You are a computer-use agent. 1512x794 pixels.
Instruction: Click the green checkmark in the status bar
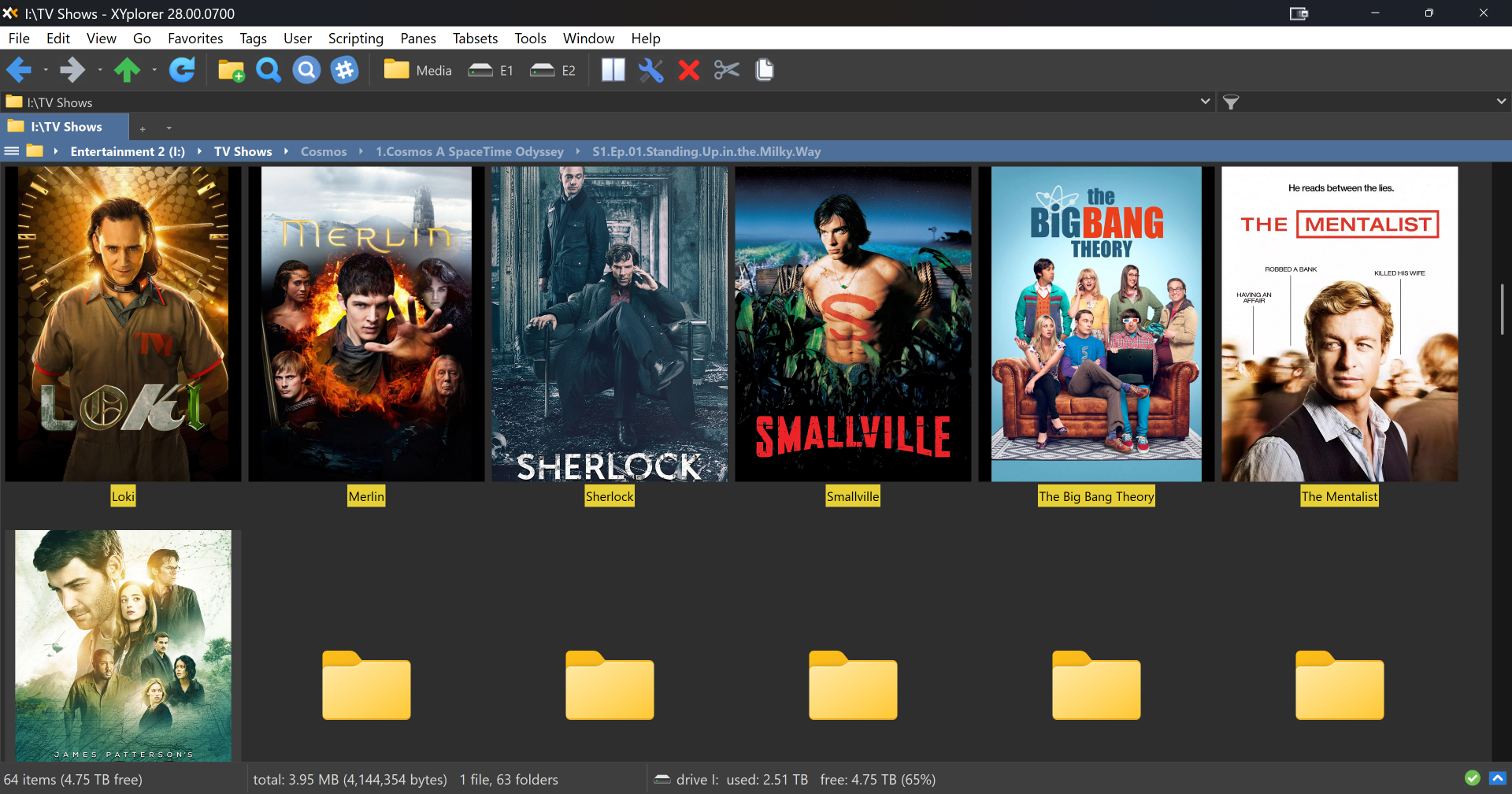1472,779
